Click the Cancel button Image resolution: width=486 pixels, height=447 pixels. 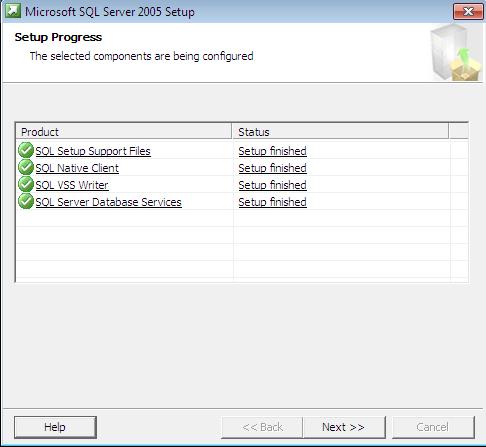pos(433,427)
